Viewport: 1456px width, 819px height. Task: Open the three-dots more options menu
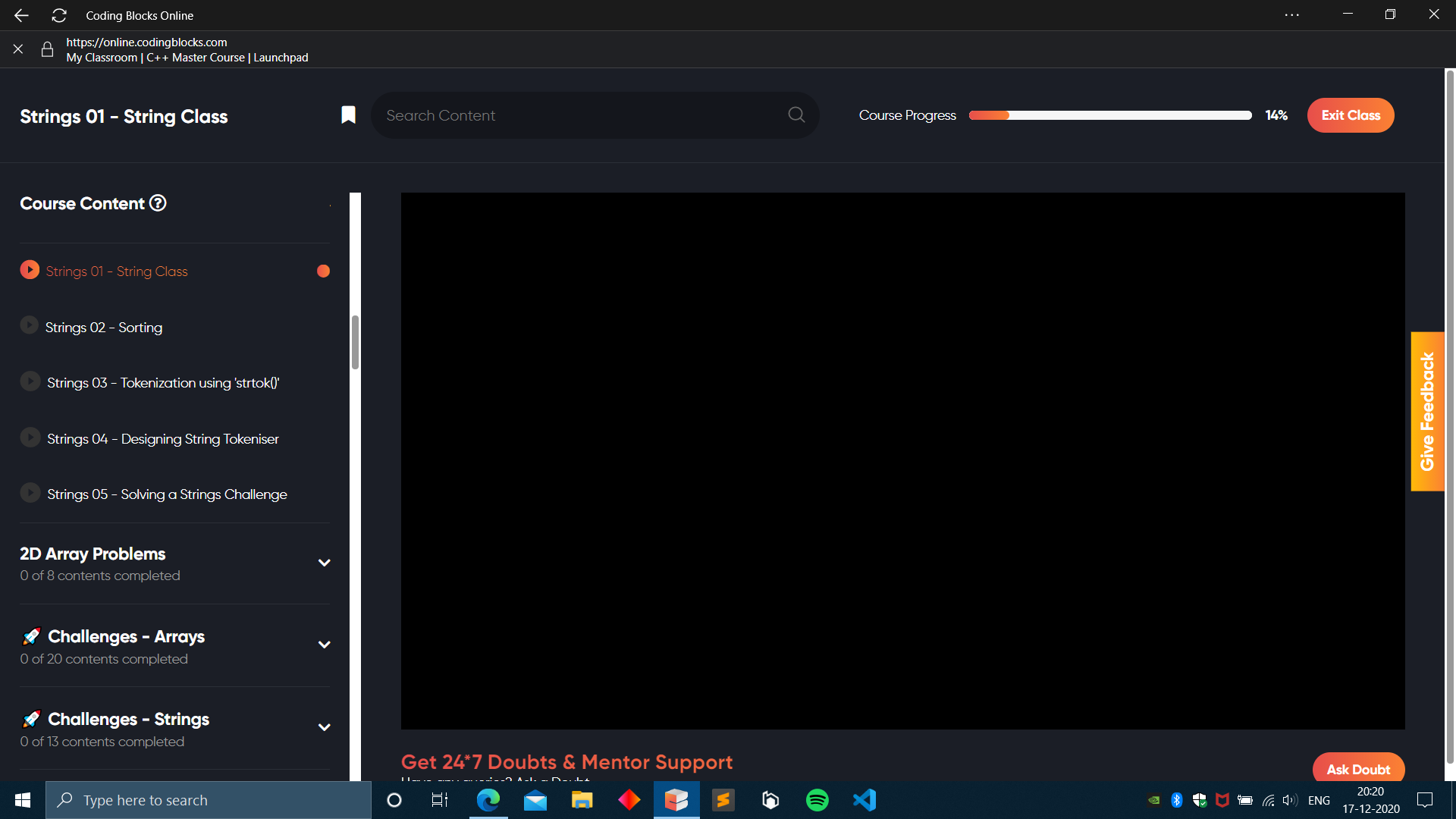(1292, 15)
